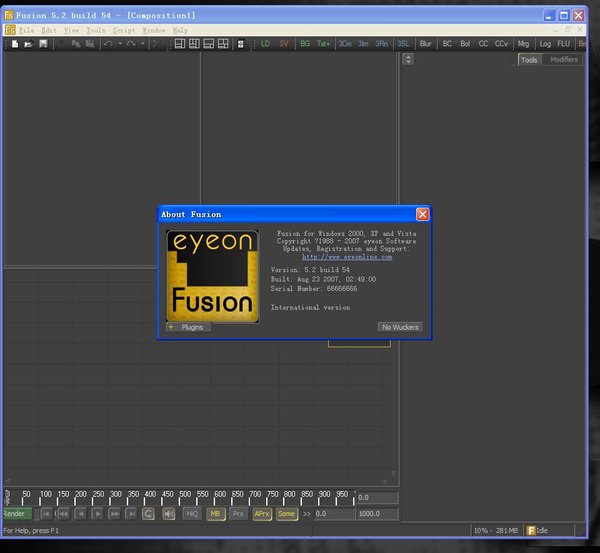
Task: Toggle MB motion blur button
Action: pos(215,513)
